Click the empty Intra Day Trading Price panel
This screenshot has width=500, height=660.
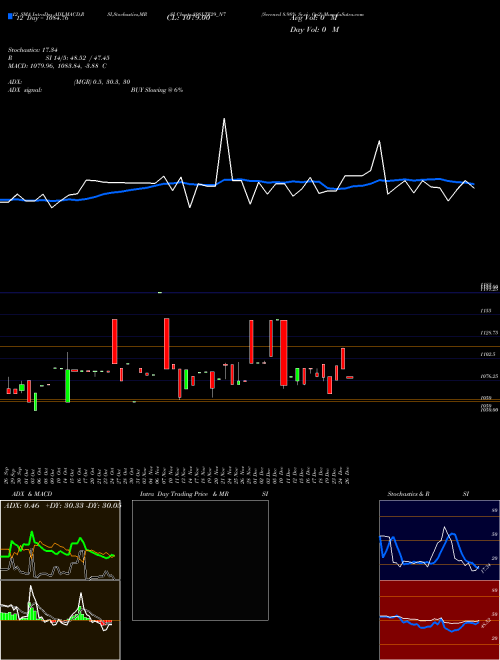[x=200, y=560]
